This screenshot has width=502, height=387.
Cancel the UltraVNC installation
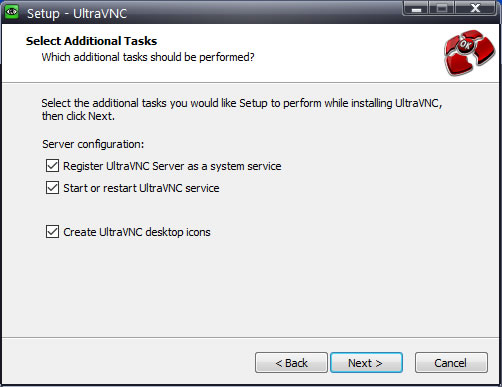pyautogui.click(x=451, y=363)
